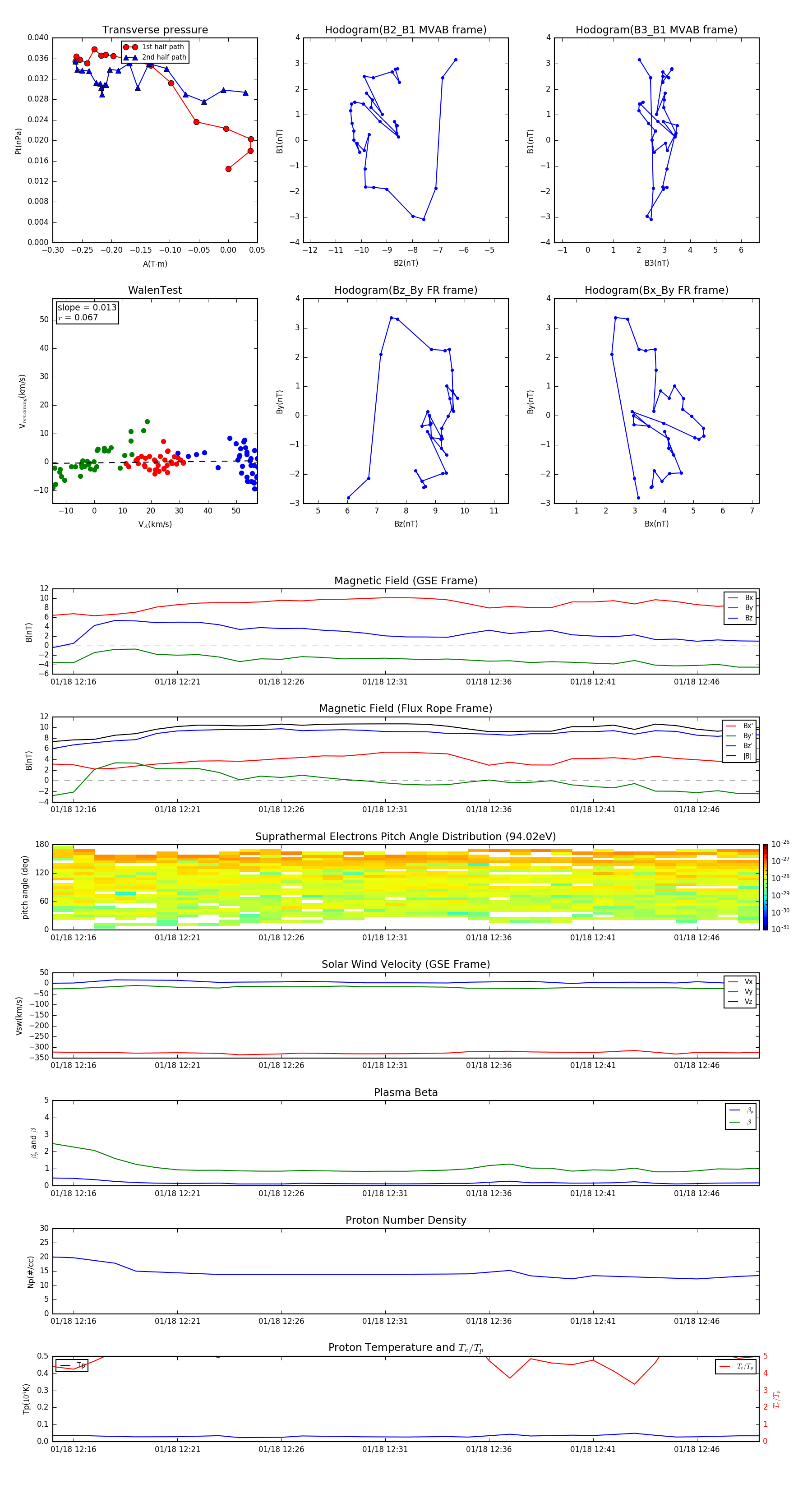Image resolution: width=812 pixels, height=1489 pixels.
Task: Click 'Vz' in the solar wind legend
Action: point(748,1001)
